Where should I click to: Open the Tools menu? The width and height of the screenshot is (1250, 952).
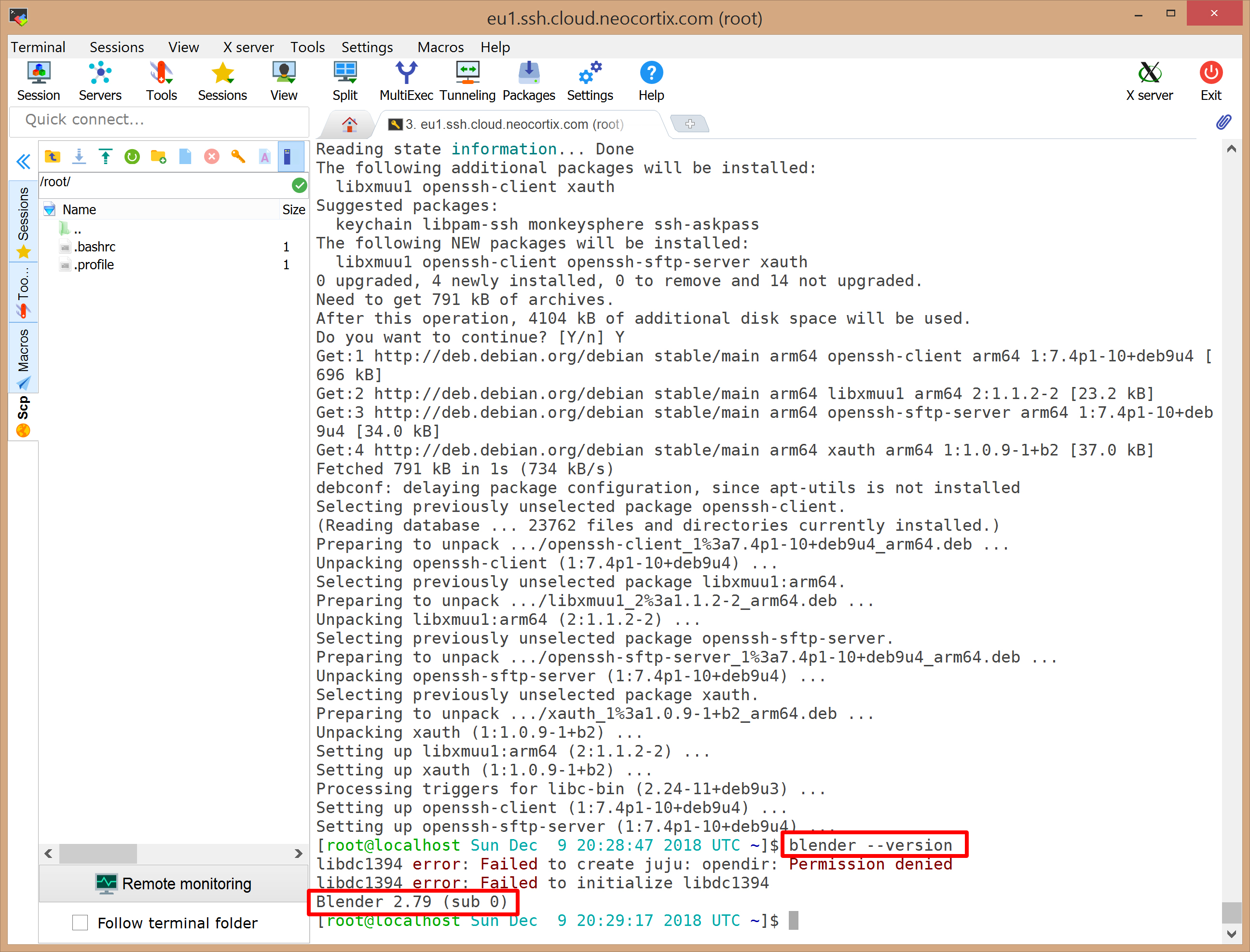(308, 47)
